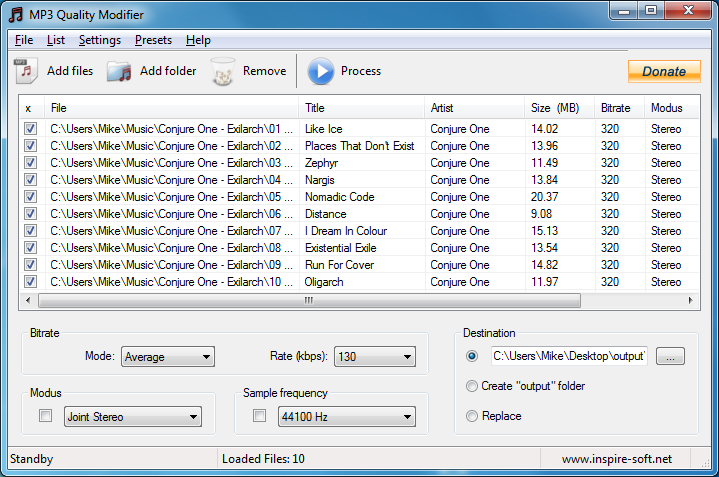Open the bitrate Mode dropdown showing Average

[x=168, y=357]
